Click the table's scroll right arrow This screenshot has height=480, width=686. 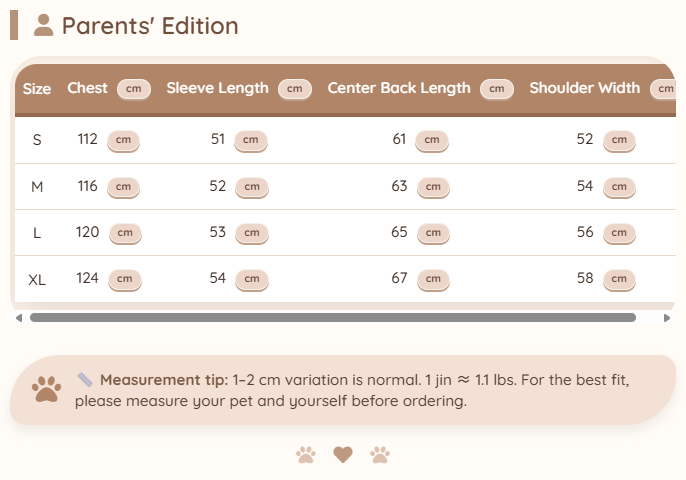tap(667, 318)
